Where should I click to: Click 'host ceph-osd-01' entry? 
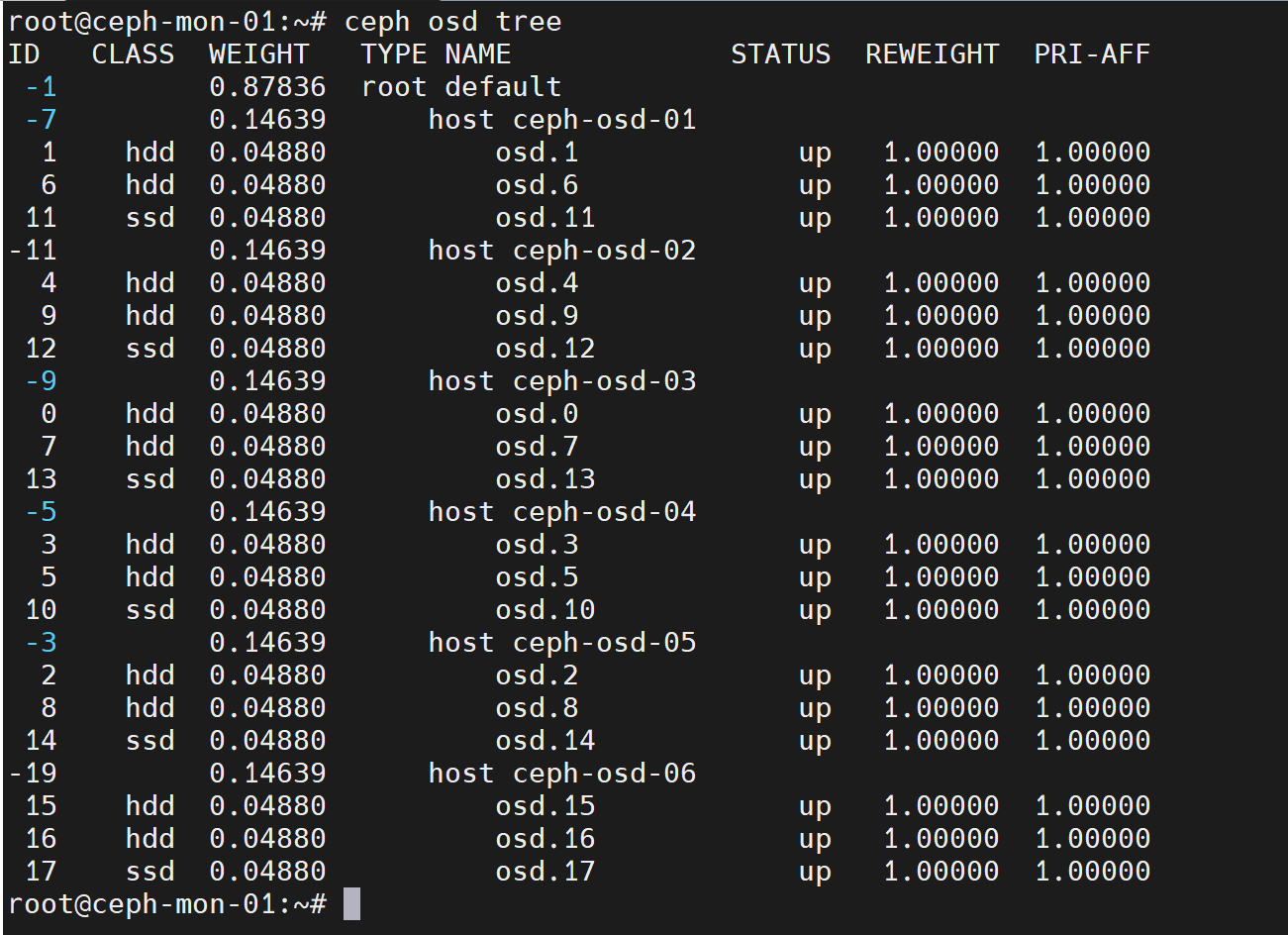coord(562,119)
